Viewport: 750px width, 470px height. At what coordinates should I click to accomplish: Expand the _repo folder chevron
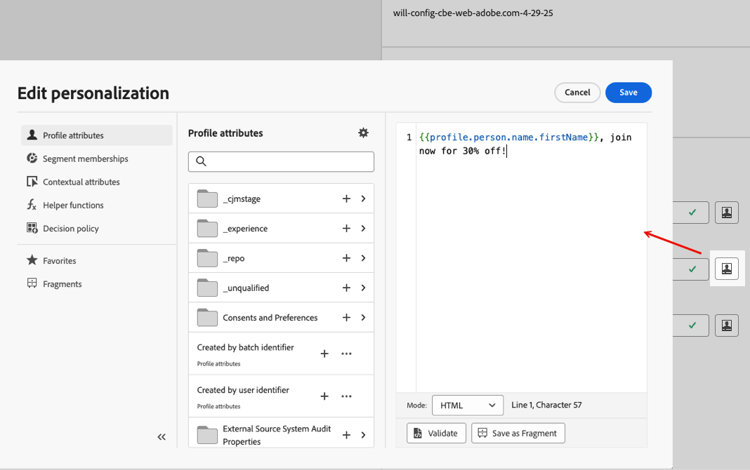(x=363, y=258)
